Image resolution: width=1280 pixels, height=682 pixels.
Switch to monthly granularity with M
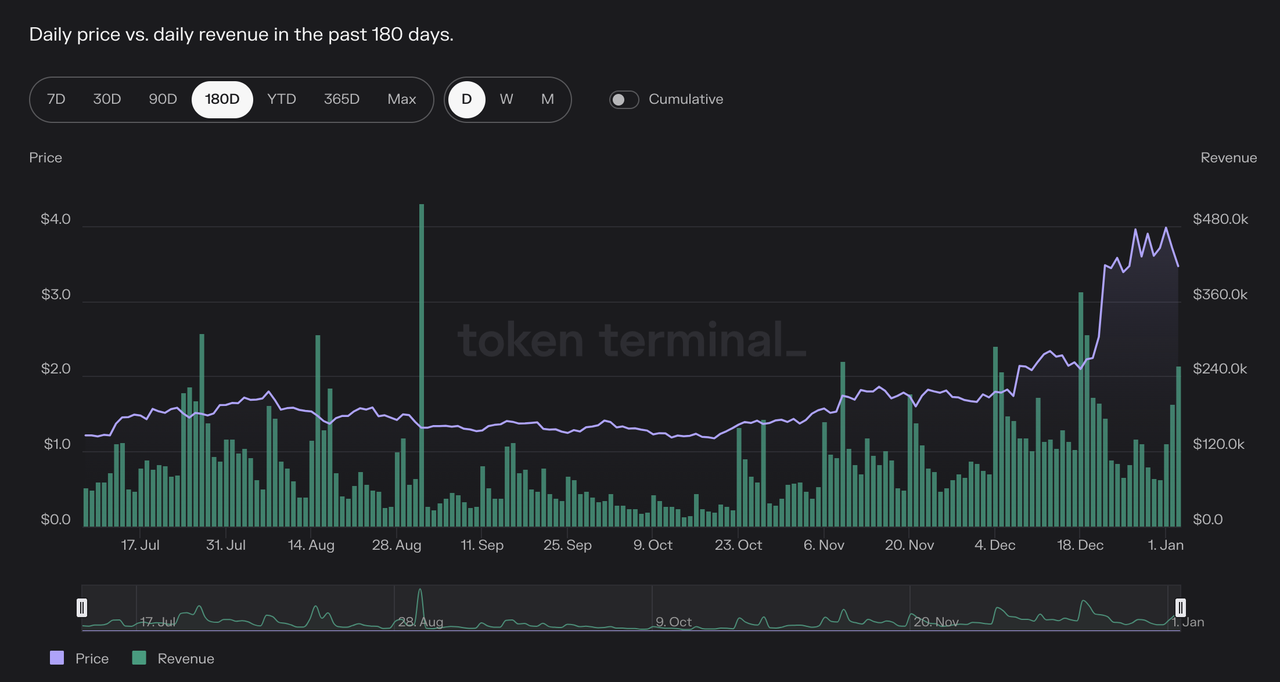click(546, 99)
